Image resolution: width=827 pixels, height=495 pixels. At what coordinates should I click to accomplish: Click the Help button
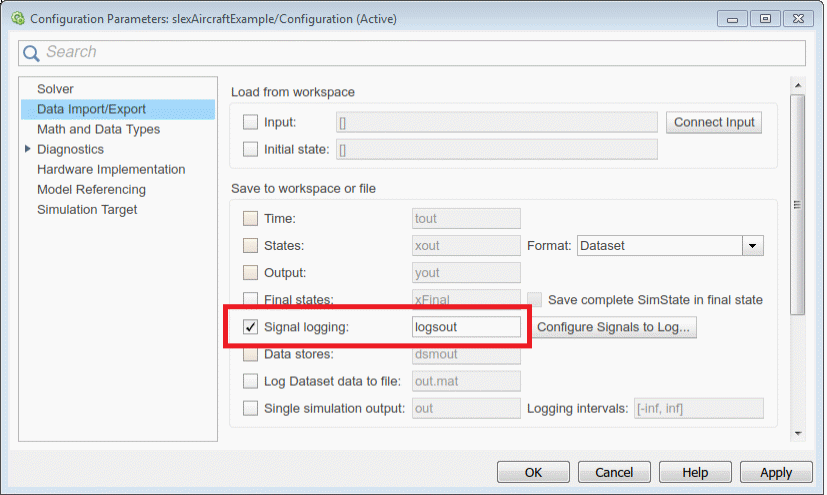click(695, 472)
